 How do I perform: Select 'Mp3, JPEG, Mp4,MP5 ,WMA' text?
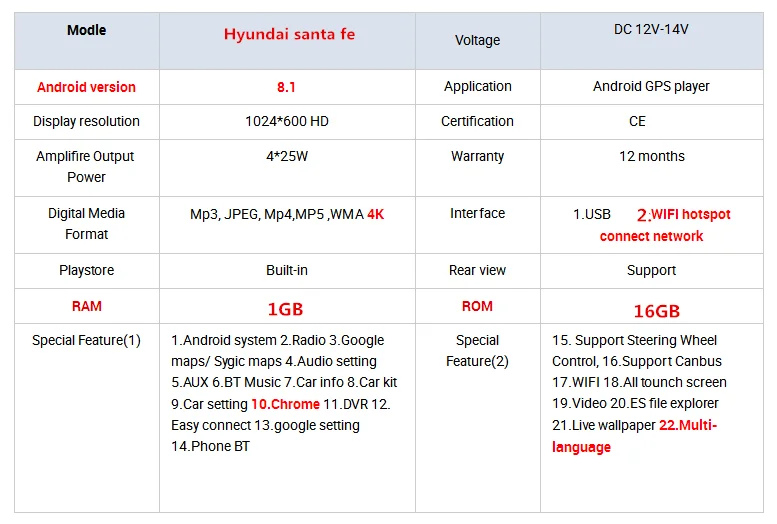click(x=277, y=215)
